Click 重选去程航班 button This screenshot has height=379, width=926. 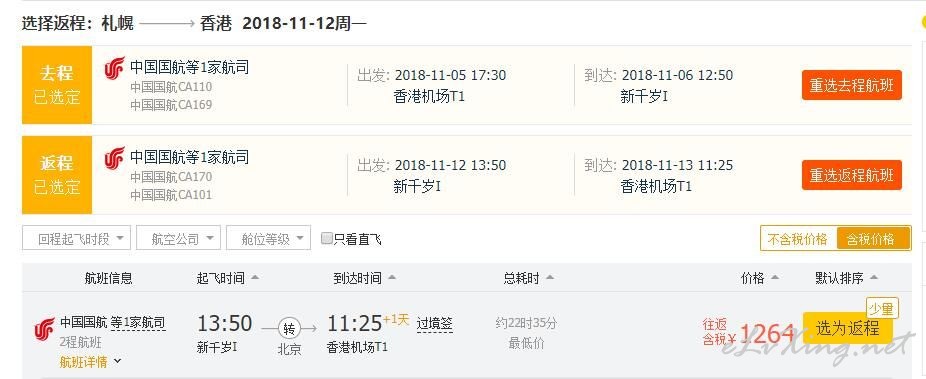coord(852,86)
